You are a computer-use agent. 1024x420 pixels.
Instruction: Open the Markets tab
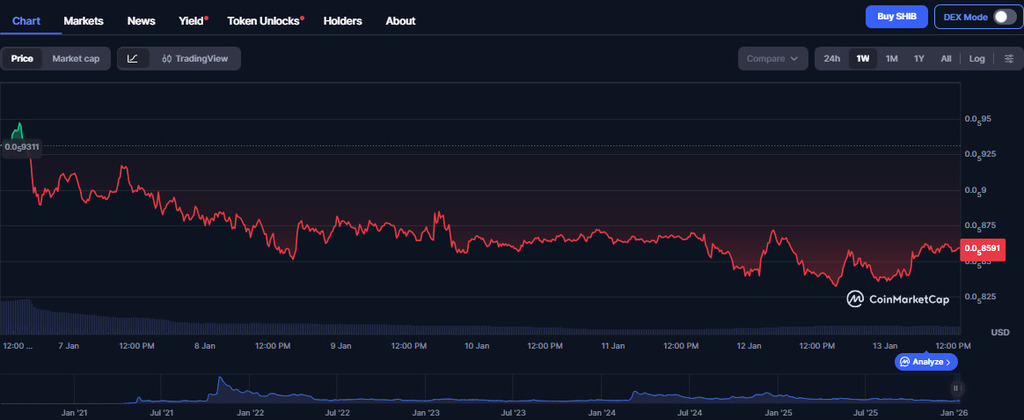84,21
